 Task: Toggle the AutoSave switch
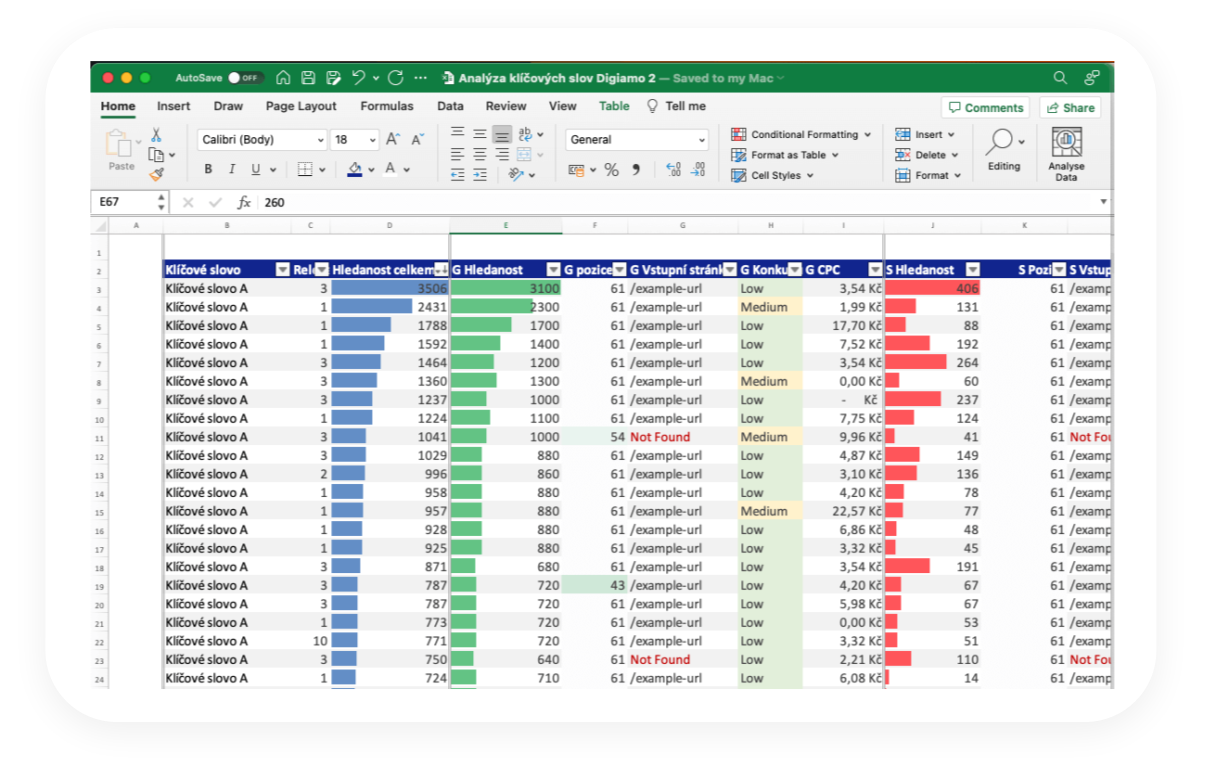(x=244, y=77)
